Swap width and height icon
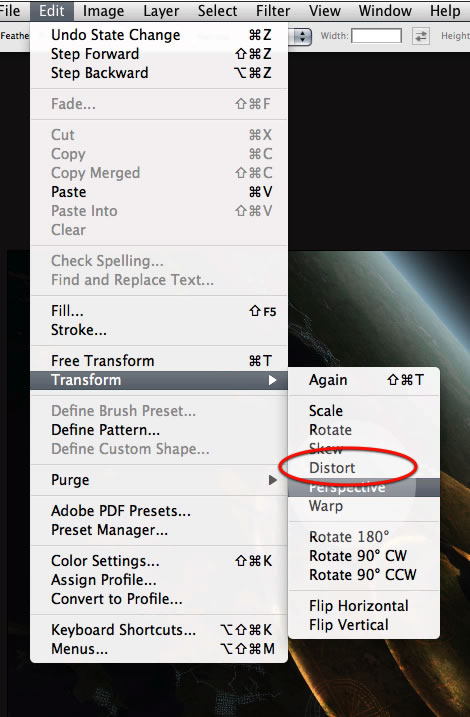The height and width of the screenshot is (717, 470). tap(421, 36)
